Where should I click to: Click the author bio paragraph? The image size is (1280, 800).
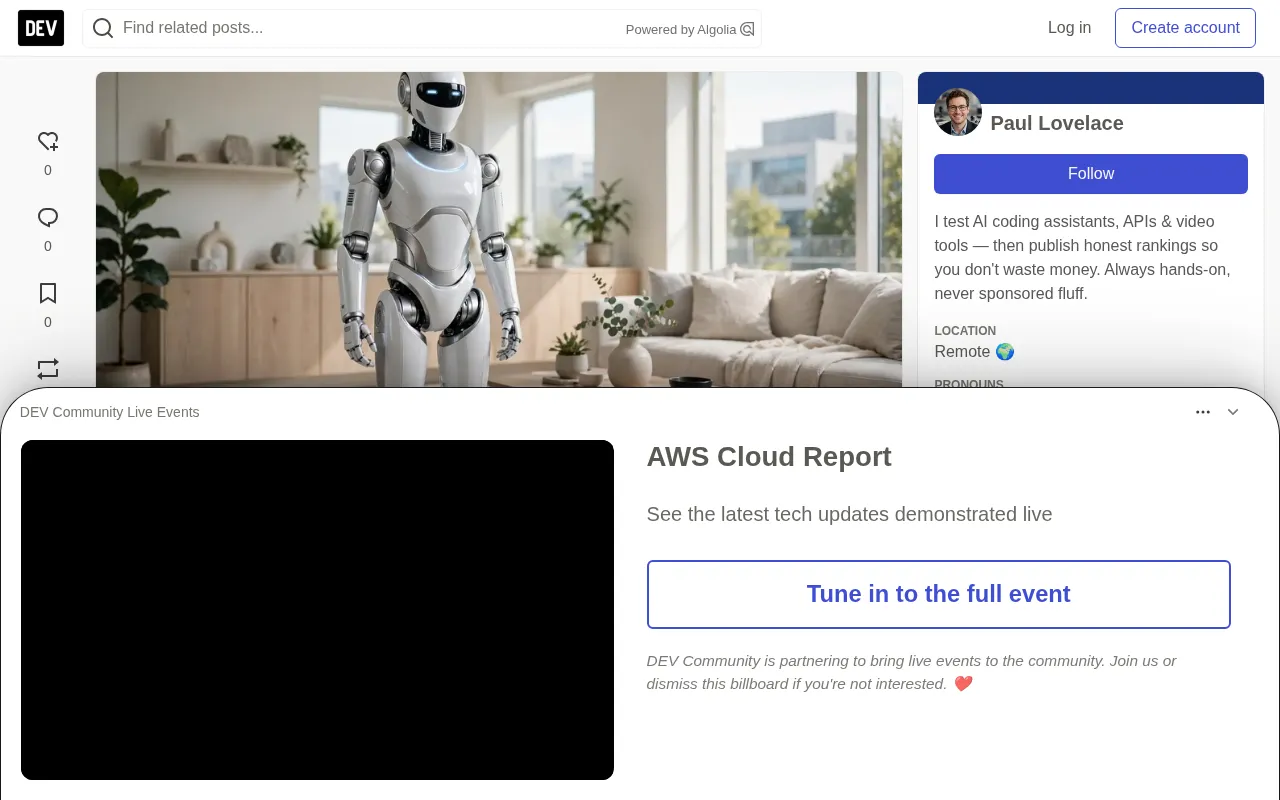pyautogui.click(x=1084, y=257)
